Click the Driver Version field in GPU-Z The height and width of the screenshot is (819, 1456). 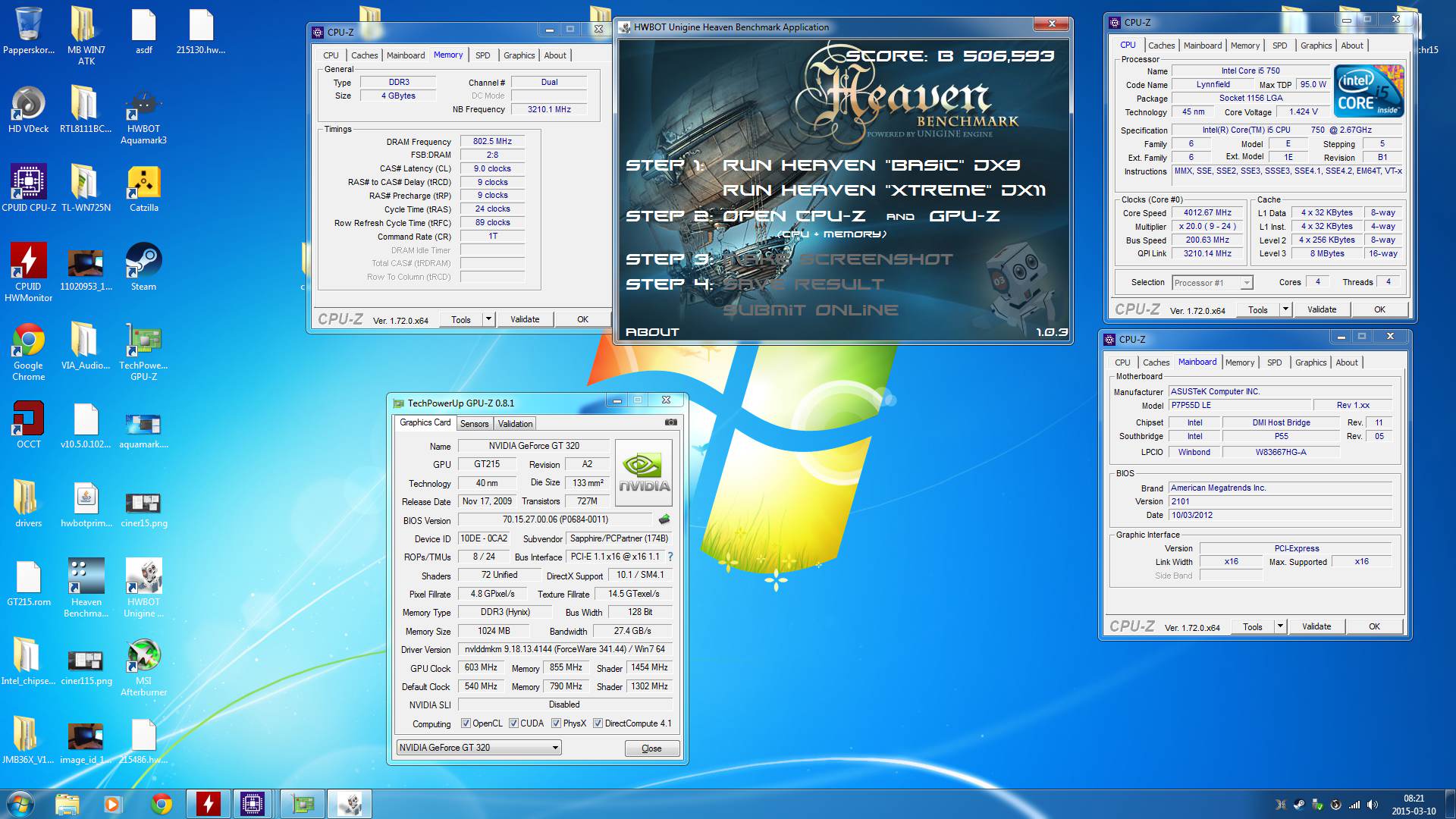point(565,650)
